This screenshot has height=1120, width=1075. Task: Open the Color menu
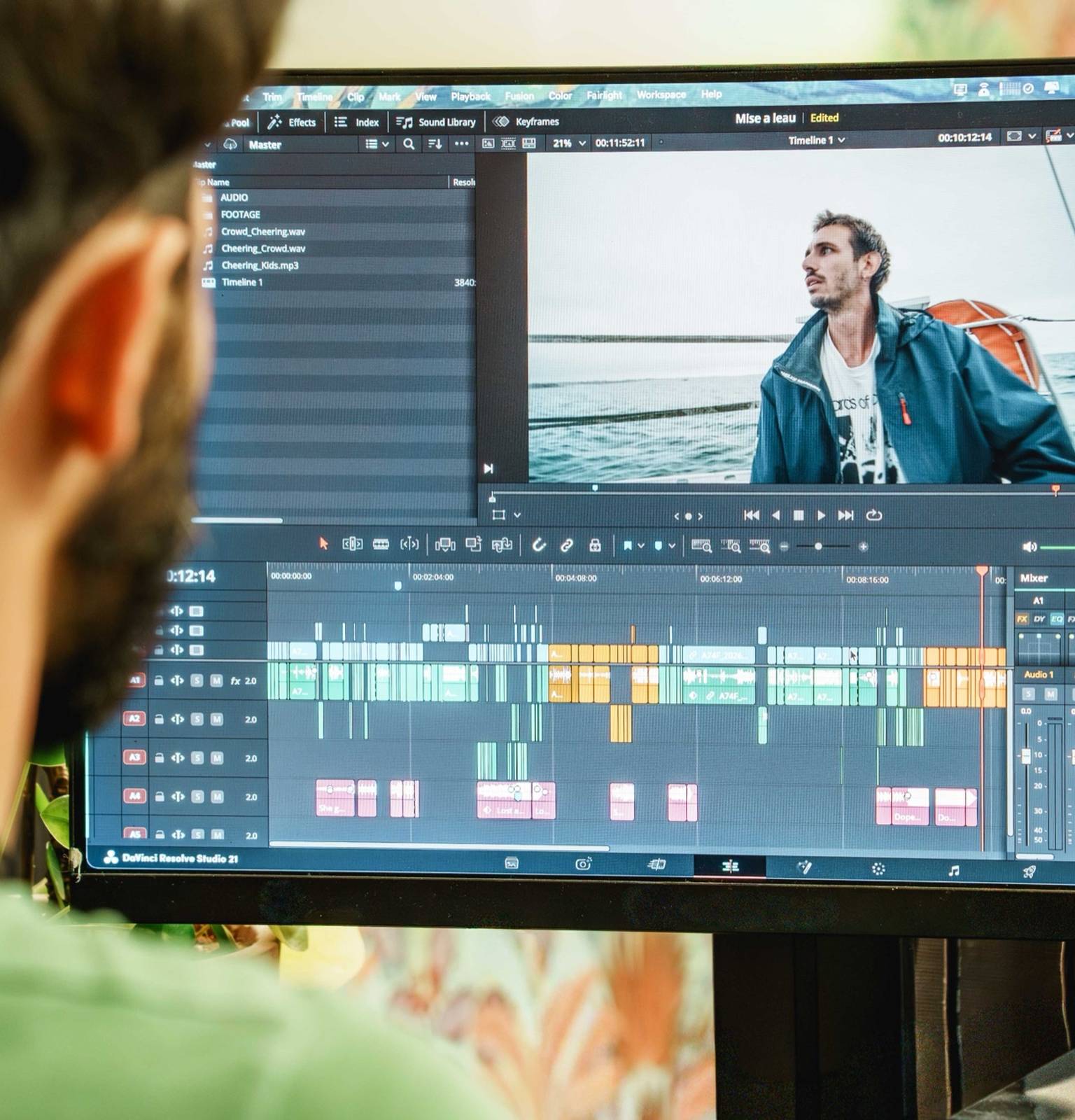point(560,95)
